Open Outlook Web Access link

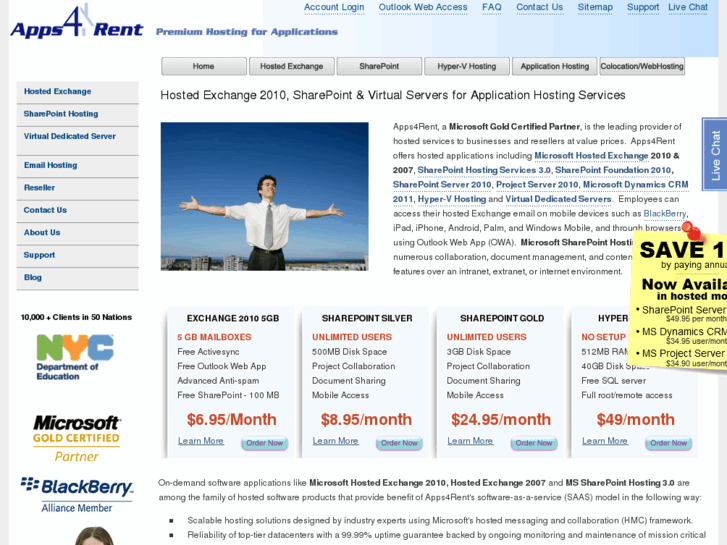(x=423, y=7)
